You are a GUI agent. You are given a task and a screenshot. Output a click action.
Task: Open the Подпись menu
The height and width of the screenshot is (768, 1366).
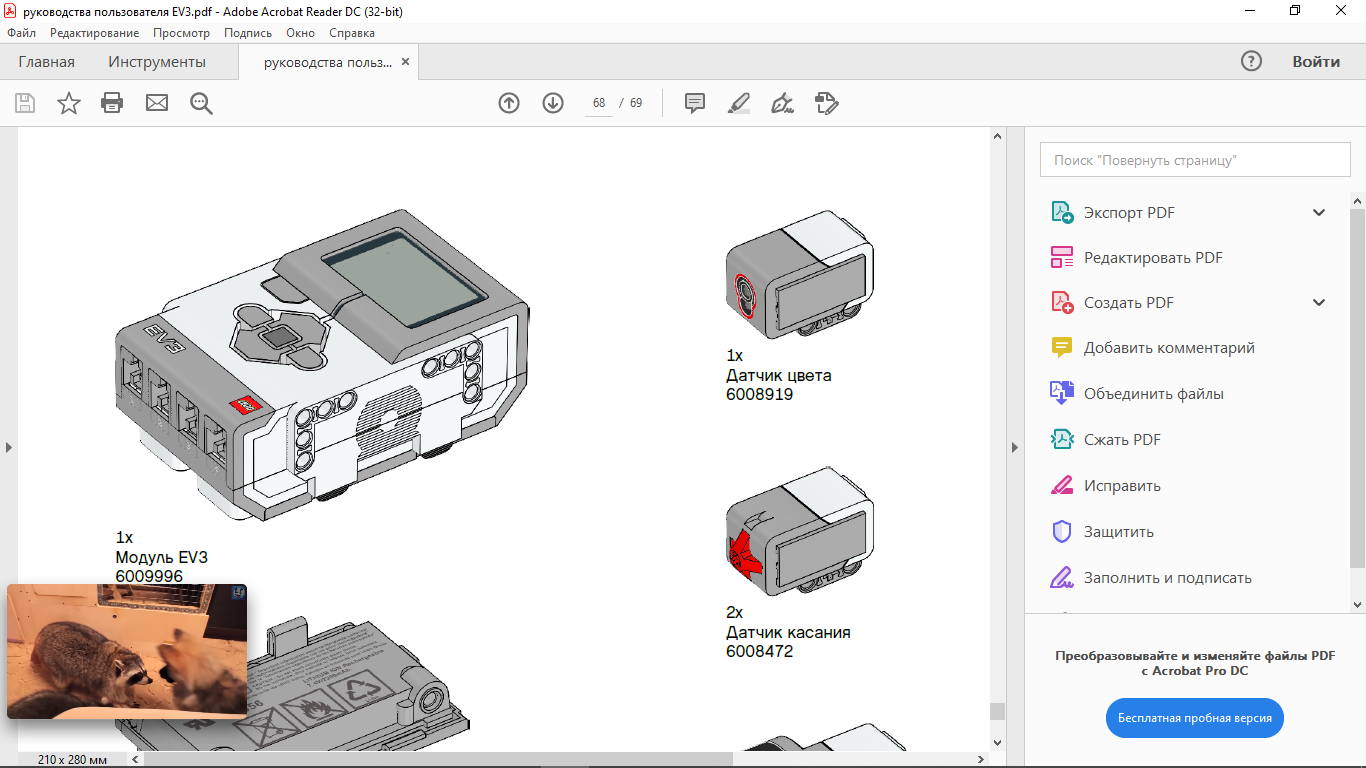click(248, 33)
